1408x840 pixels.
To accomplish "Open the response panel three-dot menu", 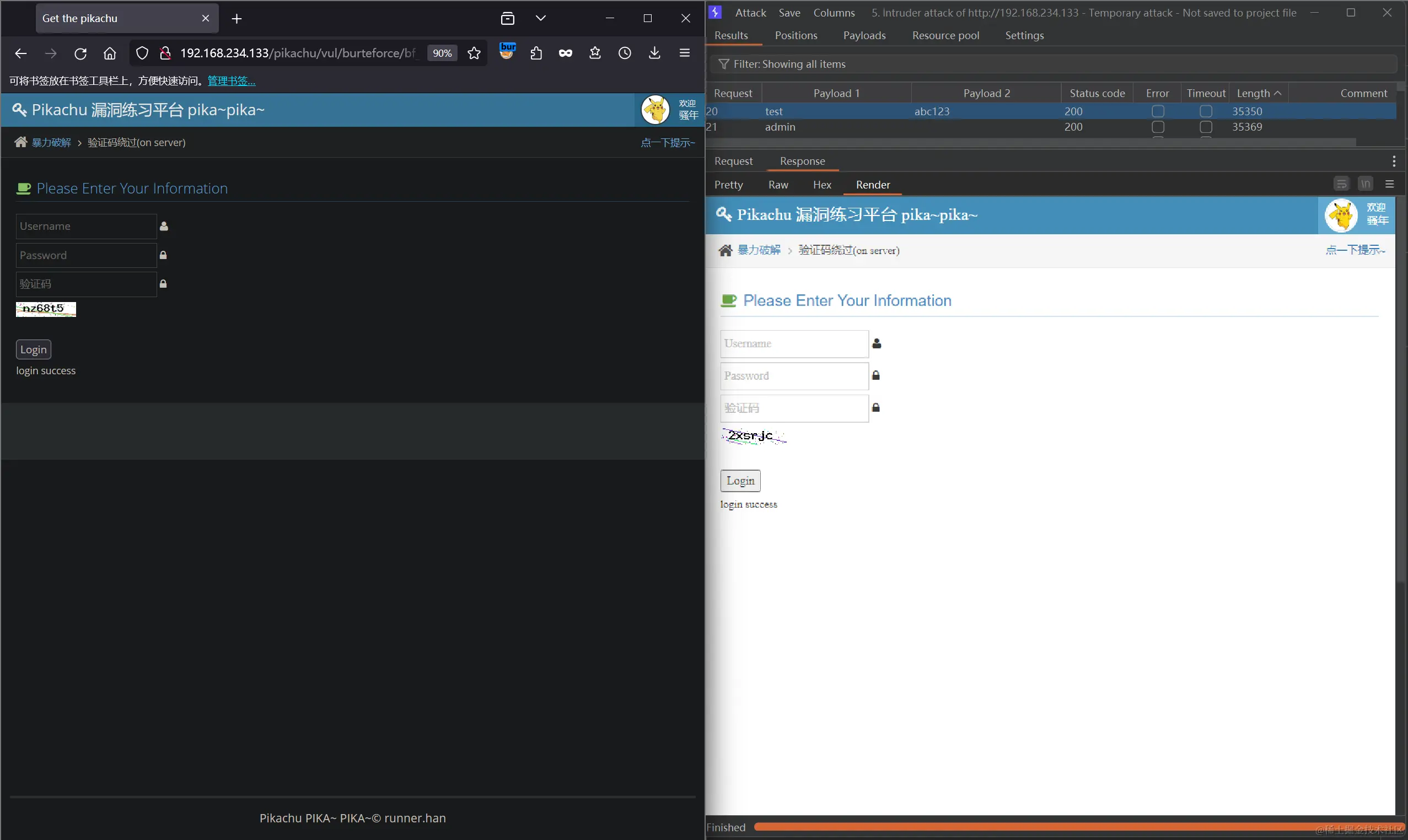I will (1393, 161).
